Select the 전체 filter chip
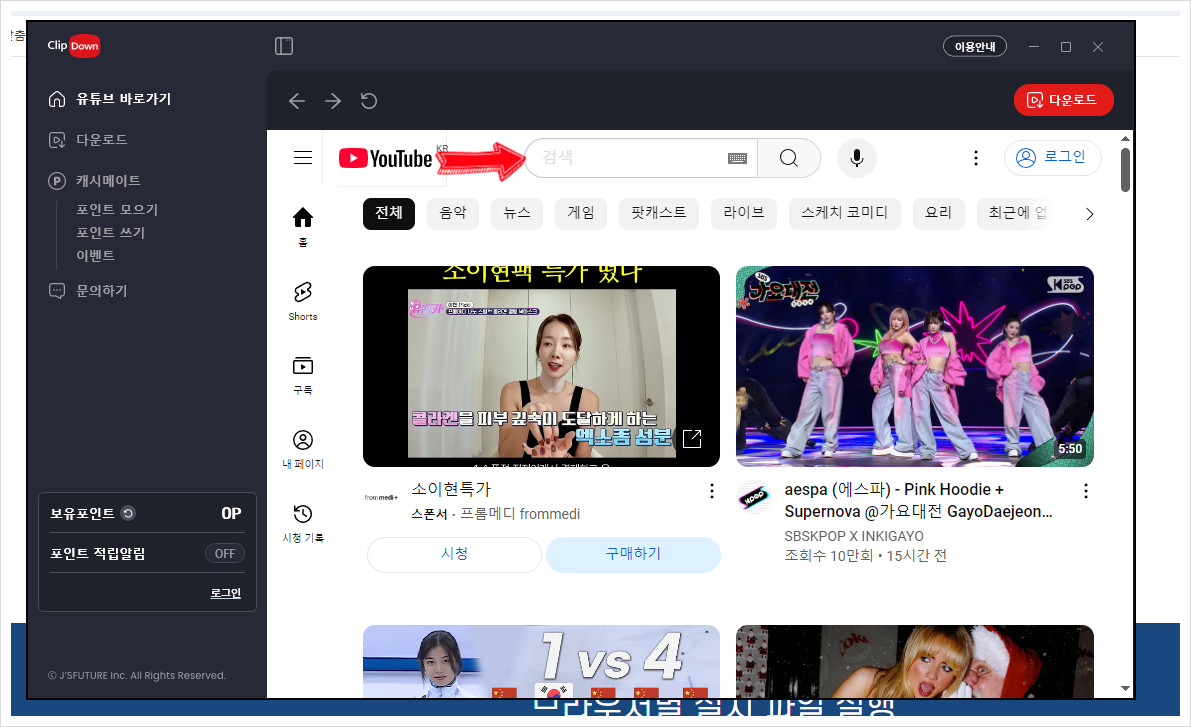The height and width of the screenshot is (727, 1191). (389, 213)
